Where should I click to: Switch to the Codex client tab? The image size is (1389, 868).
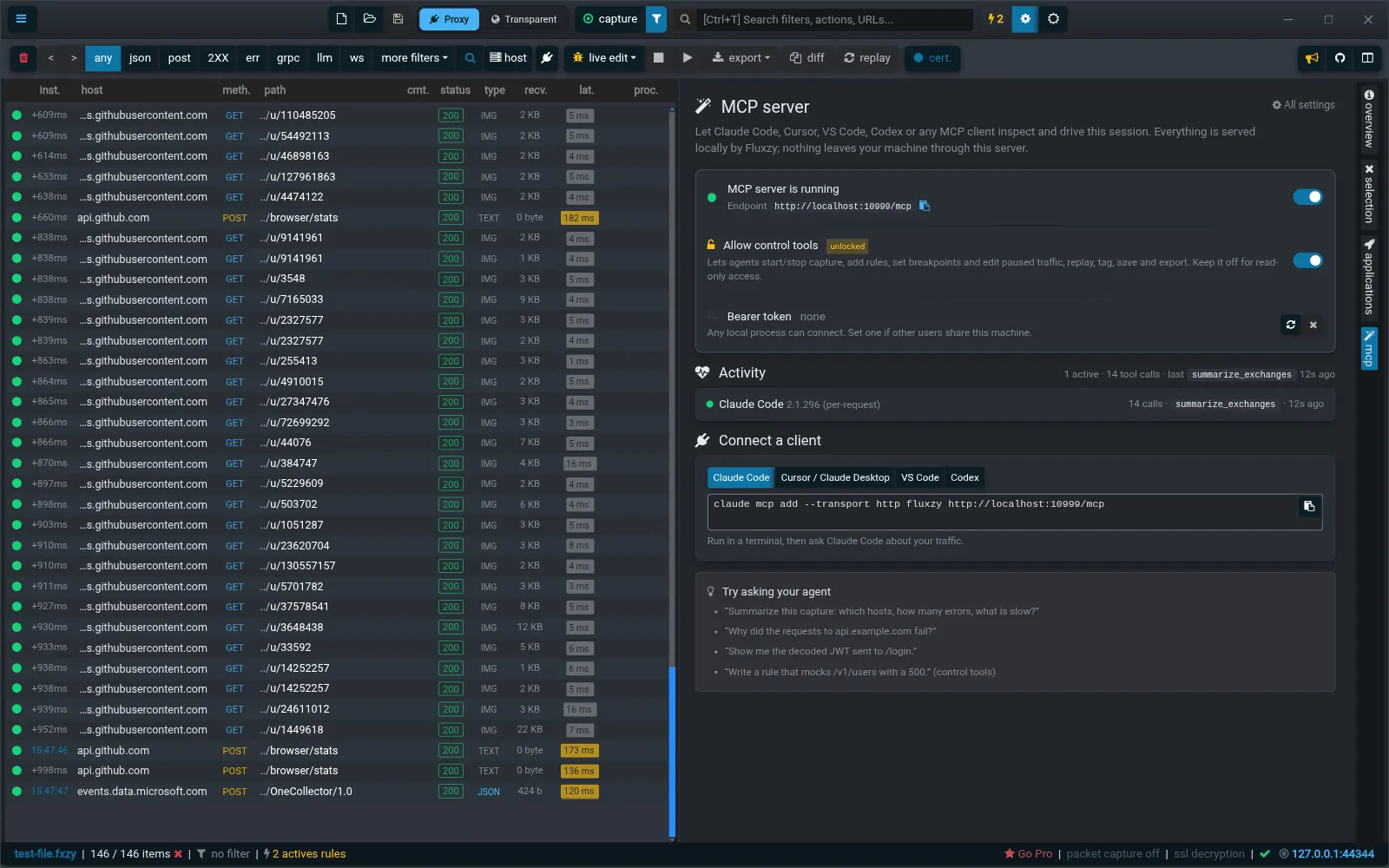pos(964,477)
